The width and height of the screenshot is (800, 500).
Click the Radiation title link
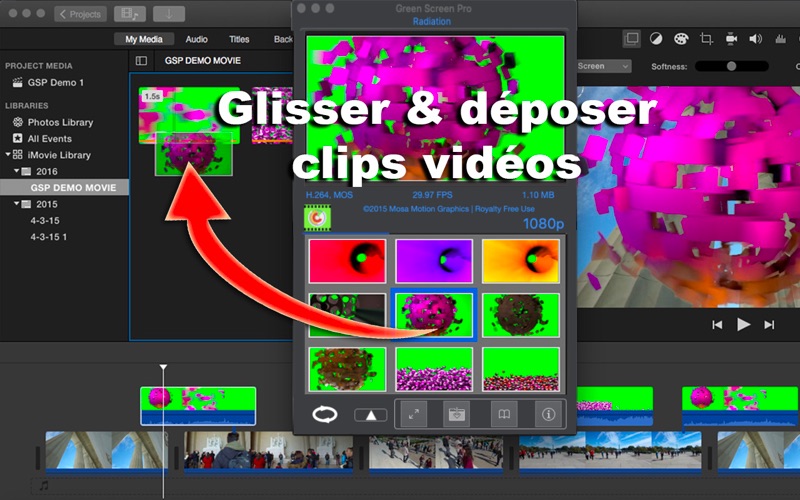[432, 21]
